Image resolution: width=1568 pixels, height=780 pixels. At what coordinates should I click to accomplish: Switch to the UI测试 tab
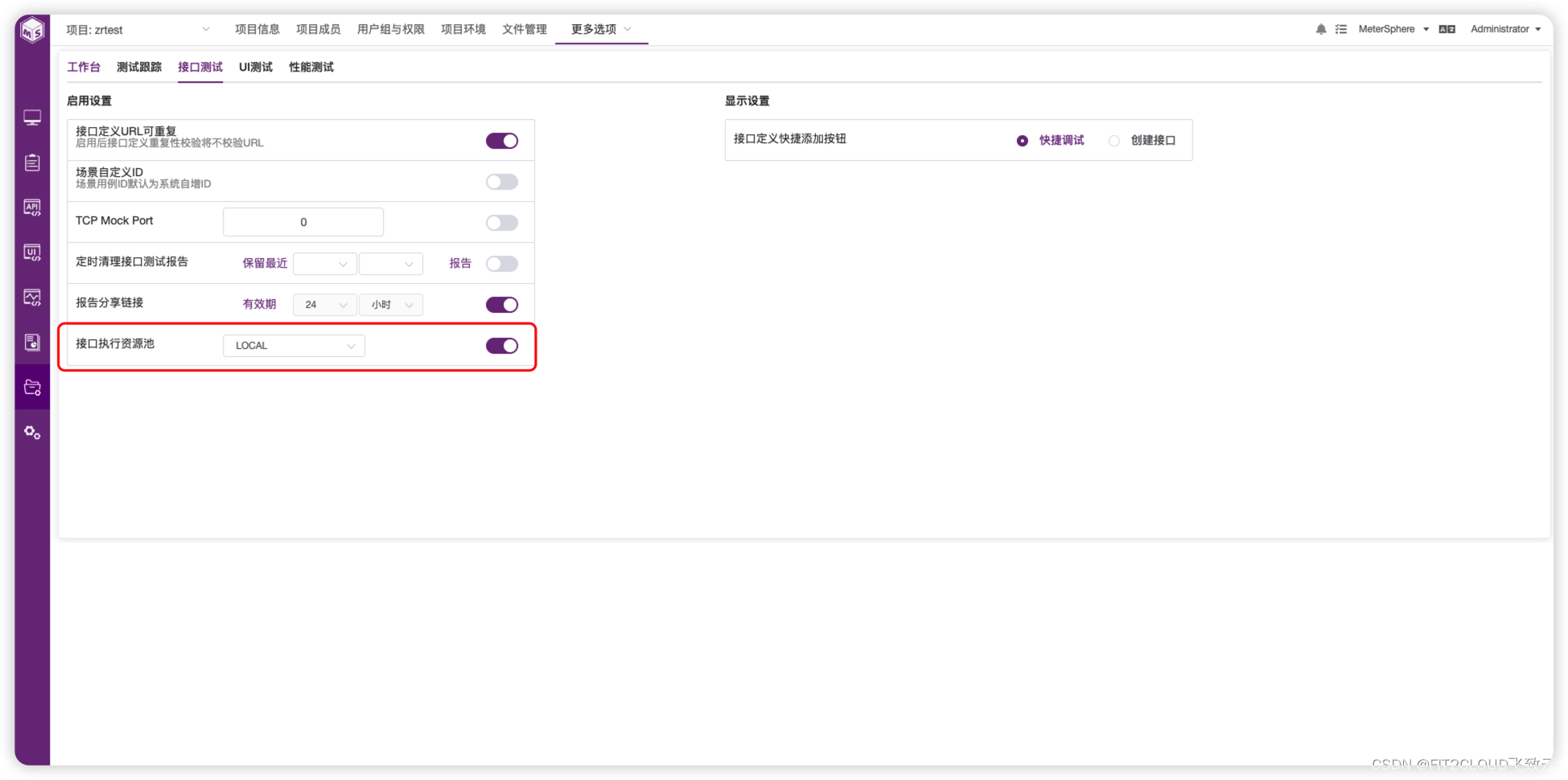254,67
